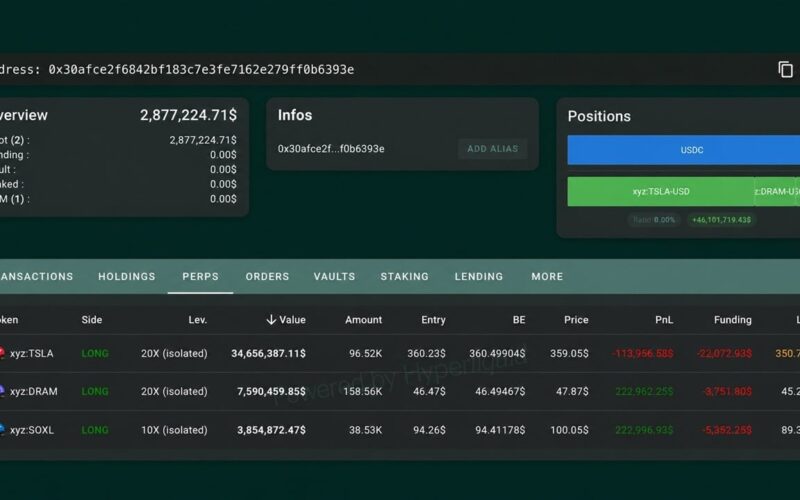Click the xyz:TSLA token icon
This screenshot has height=500, width=800.
[2, 353]
